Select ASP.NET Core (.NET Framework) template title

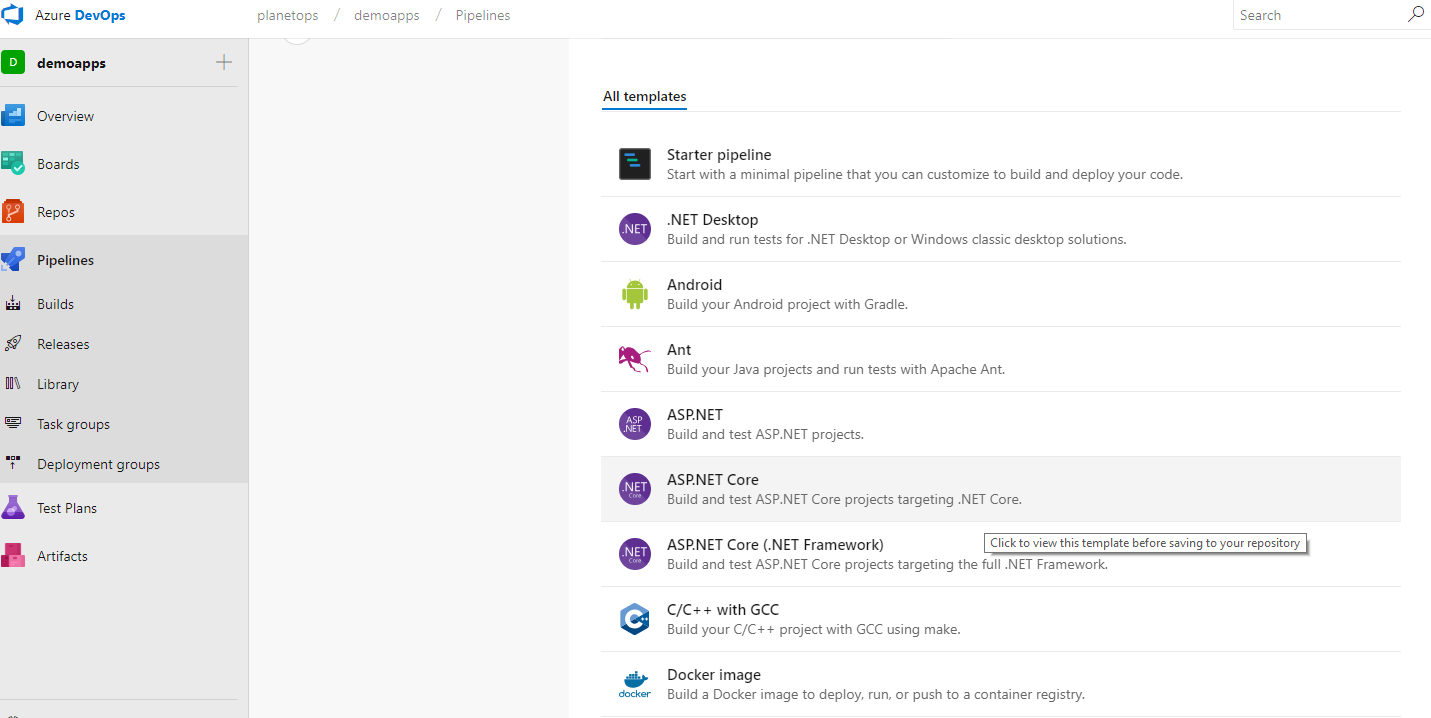(x=775, y=545)
